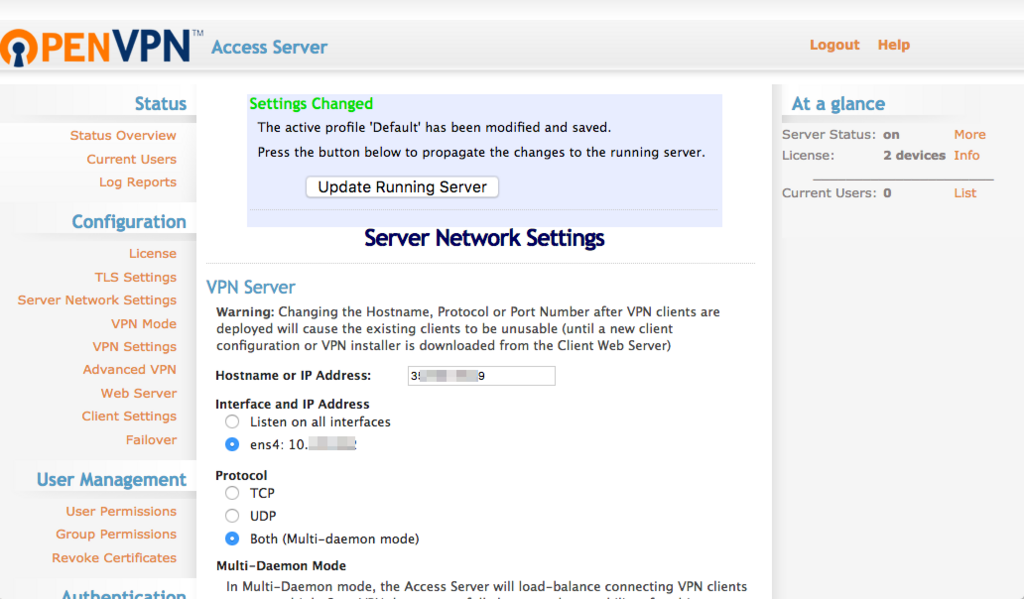Click the Settings Changed notice title
Viewport: 1024px width, 599px height.
click(x=311, y=104)
